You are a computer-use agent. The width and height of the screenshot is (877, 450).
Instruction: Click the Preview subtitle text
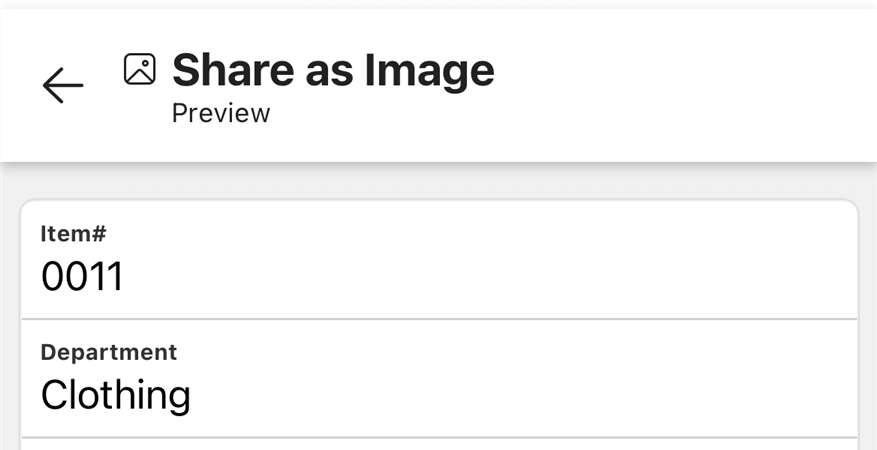coord(221,113)
